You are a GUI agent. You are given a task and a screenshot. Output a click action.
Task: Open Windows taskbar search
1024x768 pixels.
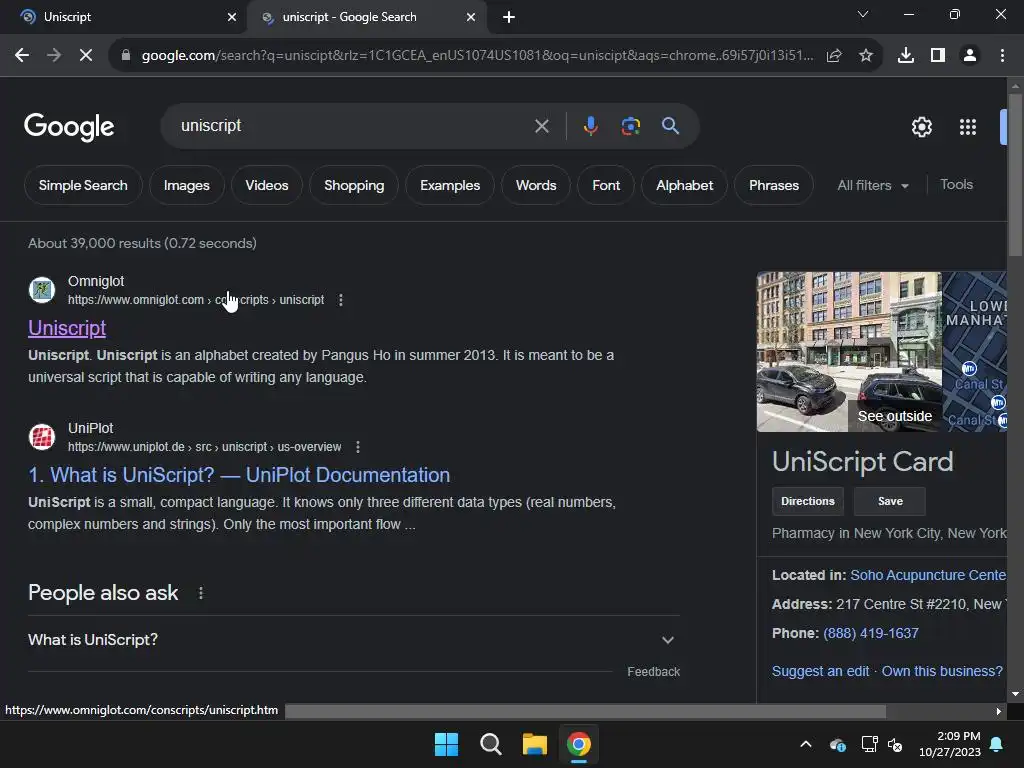point(490,744)
